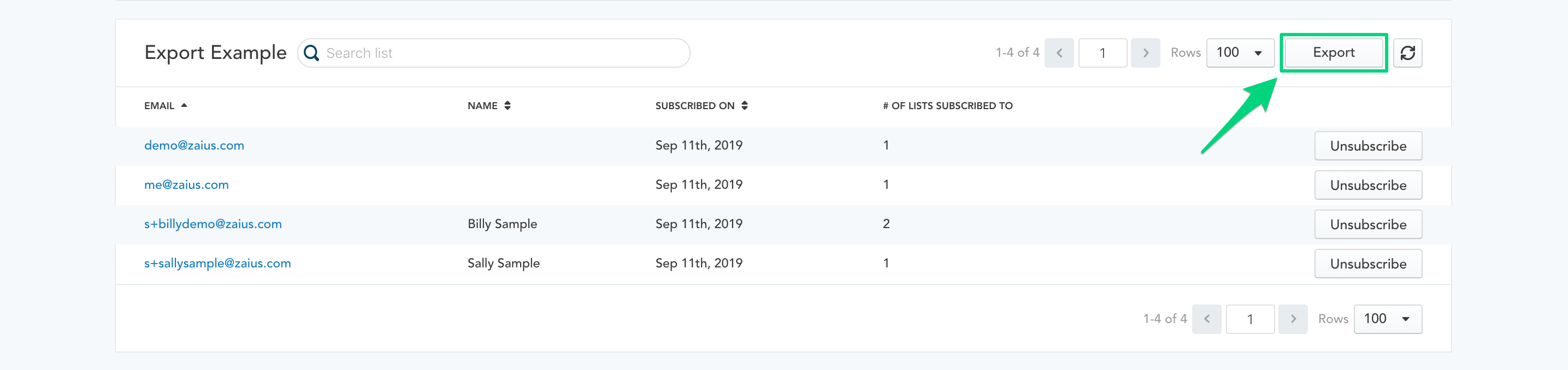This screenshot has width=1568, height=370.
Task: Focus the Search list field
Action: (x=494, y=53)
